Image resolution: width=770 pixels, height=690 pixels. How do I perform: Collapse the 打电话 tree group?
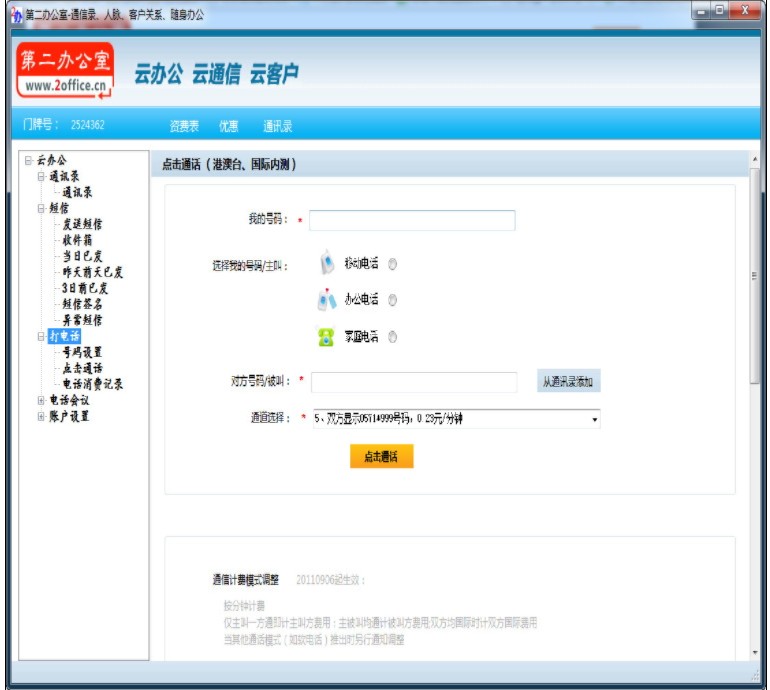(x=41, y=336)
